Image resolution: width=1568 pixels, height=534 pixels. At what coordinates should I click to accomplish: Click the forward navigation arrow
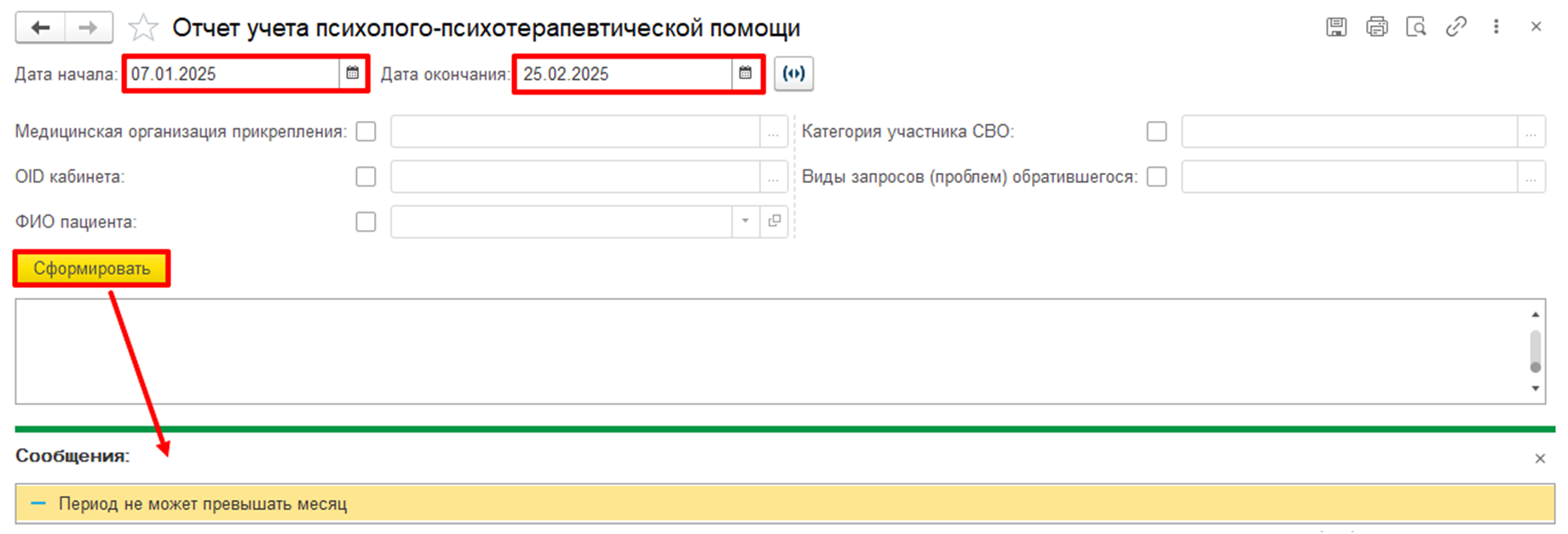tap(88, 28)
